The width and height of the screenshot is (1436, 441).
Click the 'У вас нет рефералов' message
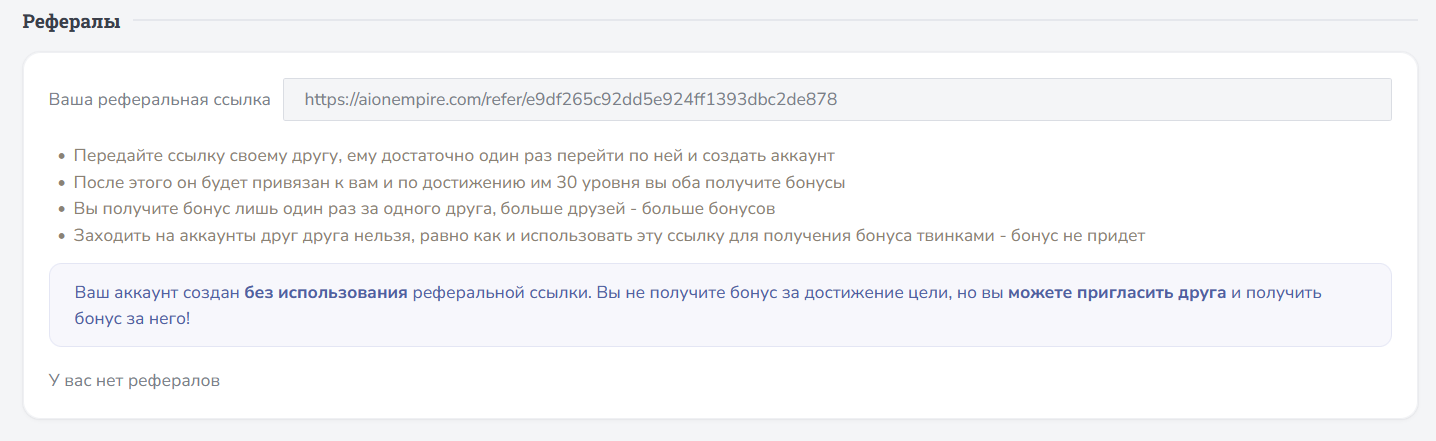pos(133,380)
